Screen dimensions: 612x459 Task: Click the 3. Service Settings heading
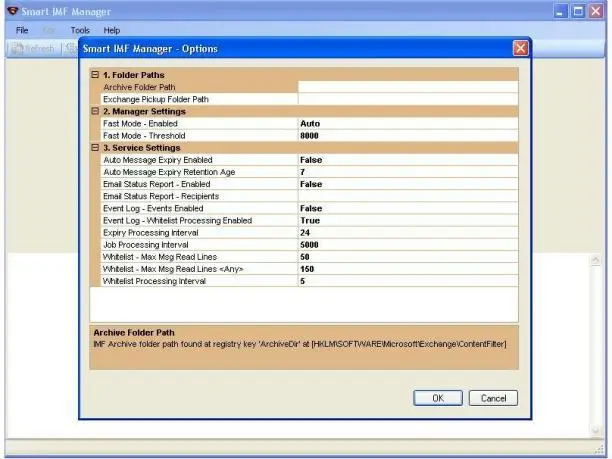point(141,148)
